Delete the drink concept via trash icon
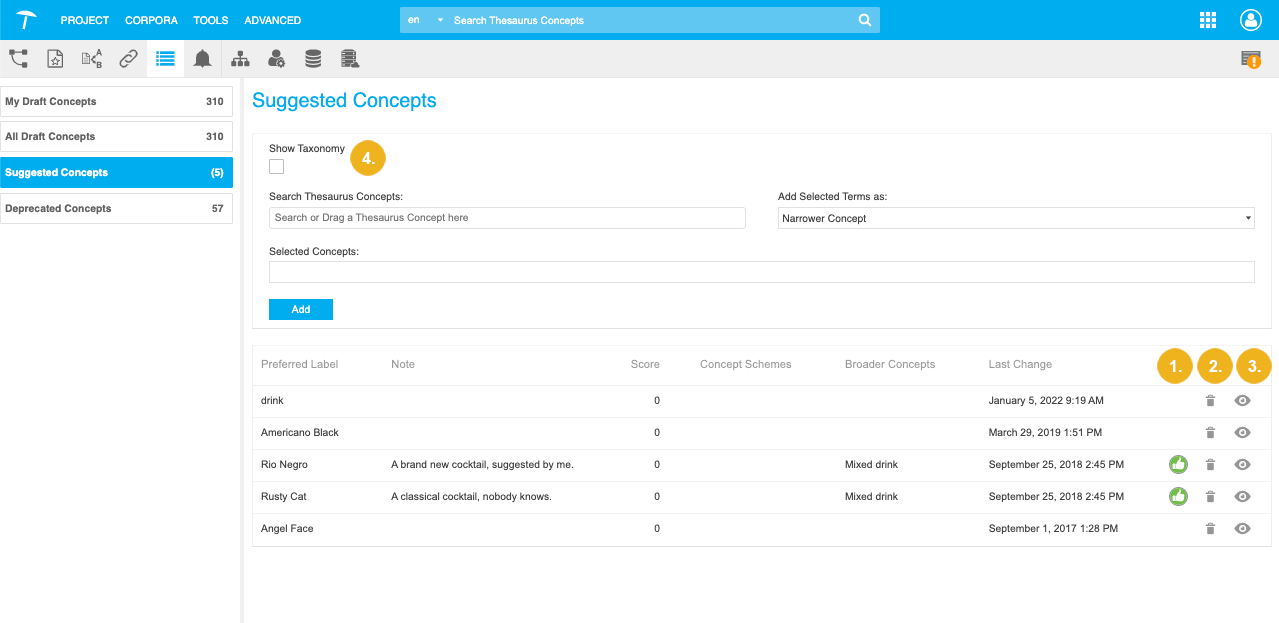1279x623 pixels. tap(1210, 401)
